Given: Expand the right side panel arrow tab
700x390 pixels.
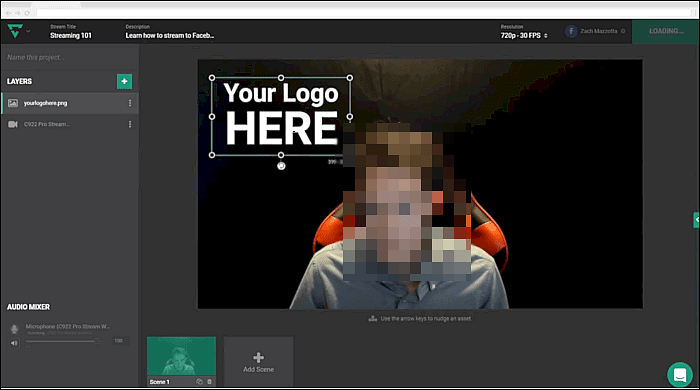Looking at the screenshot, I should [x=696, y=220].
